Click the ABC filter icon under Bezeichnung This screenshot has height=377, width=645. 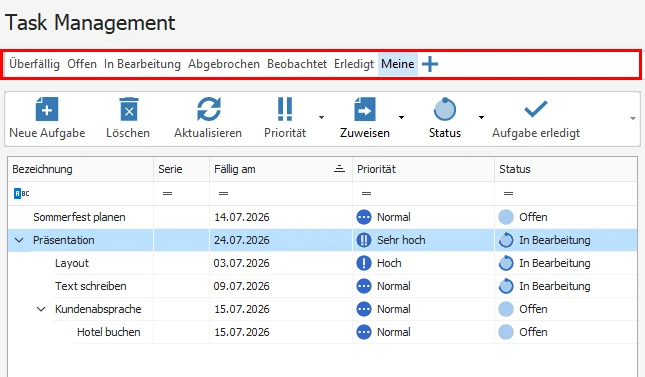tap(21, 193)
